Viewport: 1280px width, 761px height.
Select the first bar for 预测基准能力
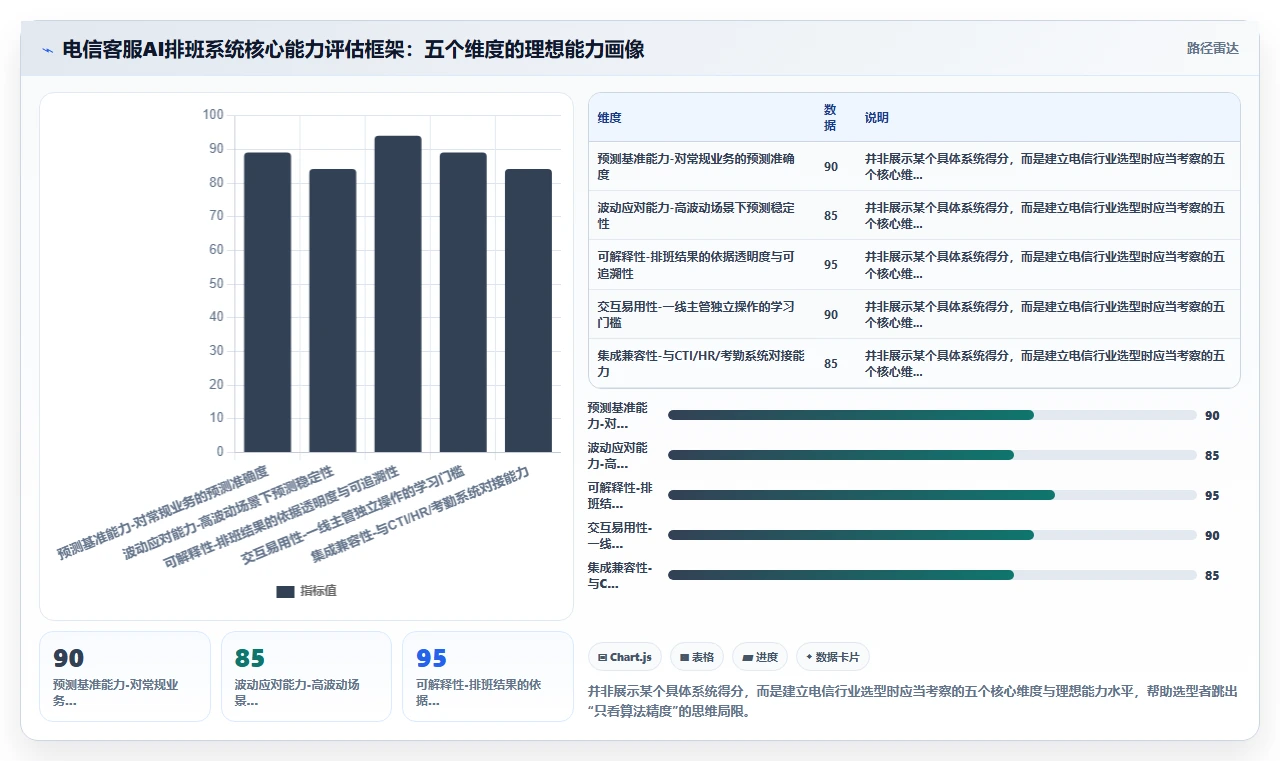coord(267,302)
